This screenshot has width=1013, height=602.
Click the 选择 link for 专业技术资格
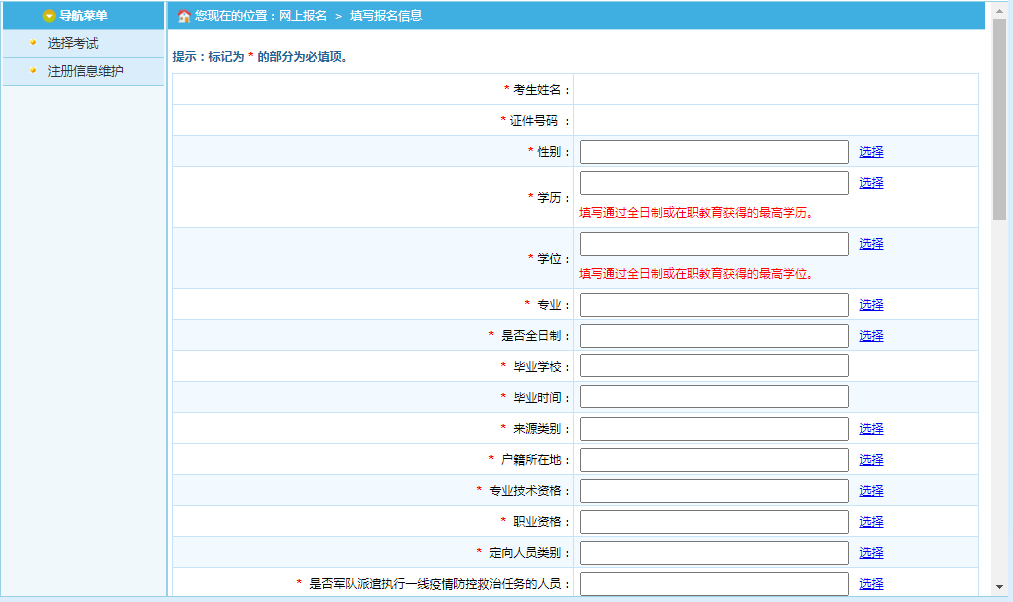pyautogui.click(x=869, y=490)
